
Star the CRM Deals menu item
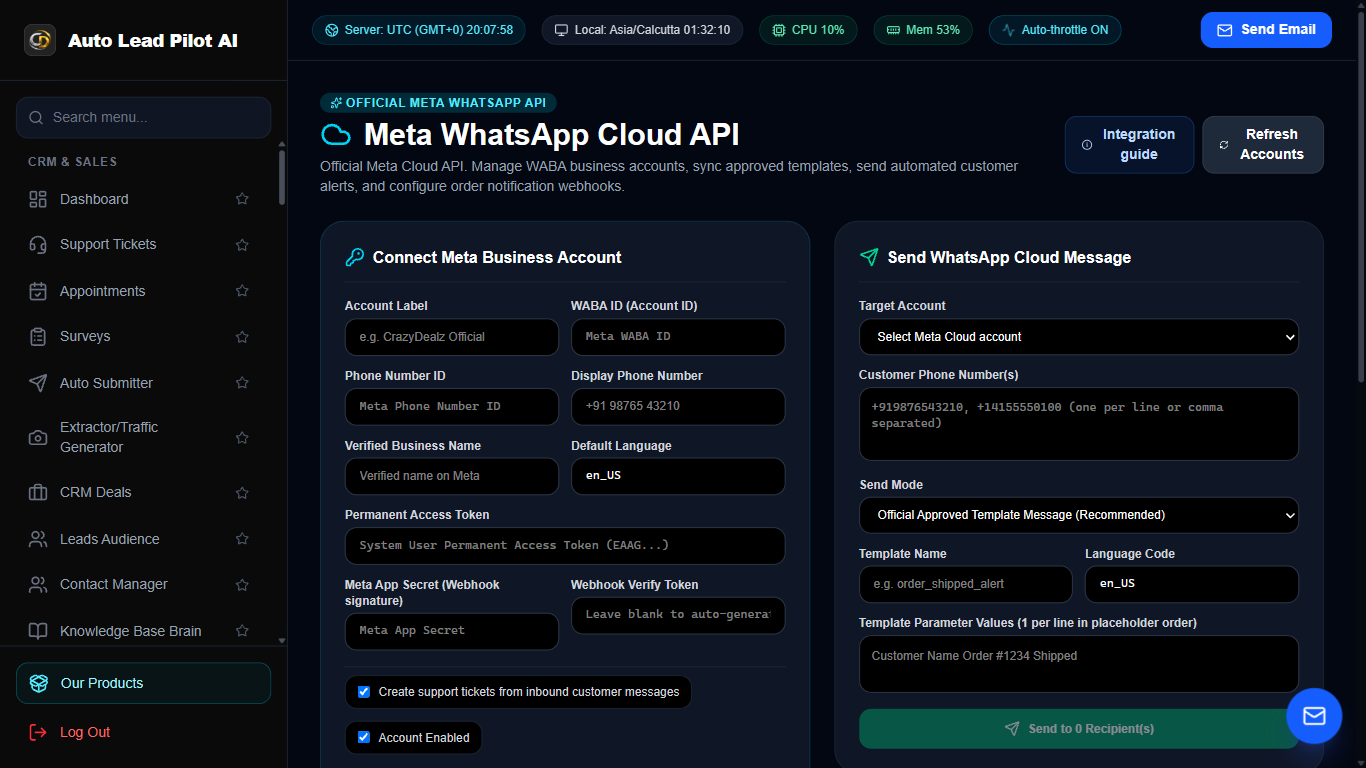[242, 492]
